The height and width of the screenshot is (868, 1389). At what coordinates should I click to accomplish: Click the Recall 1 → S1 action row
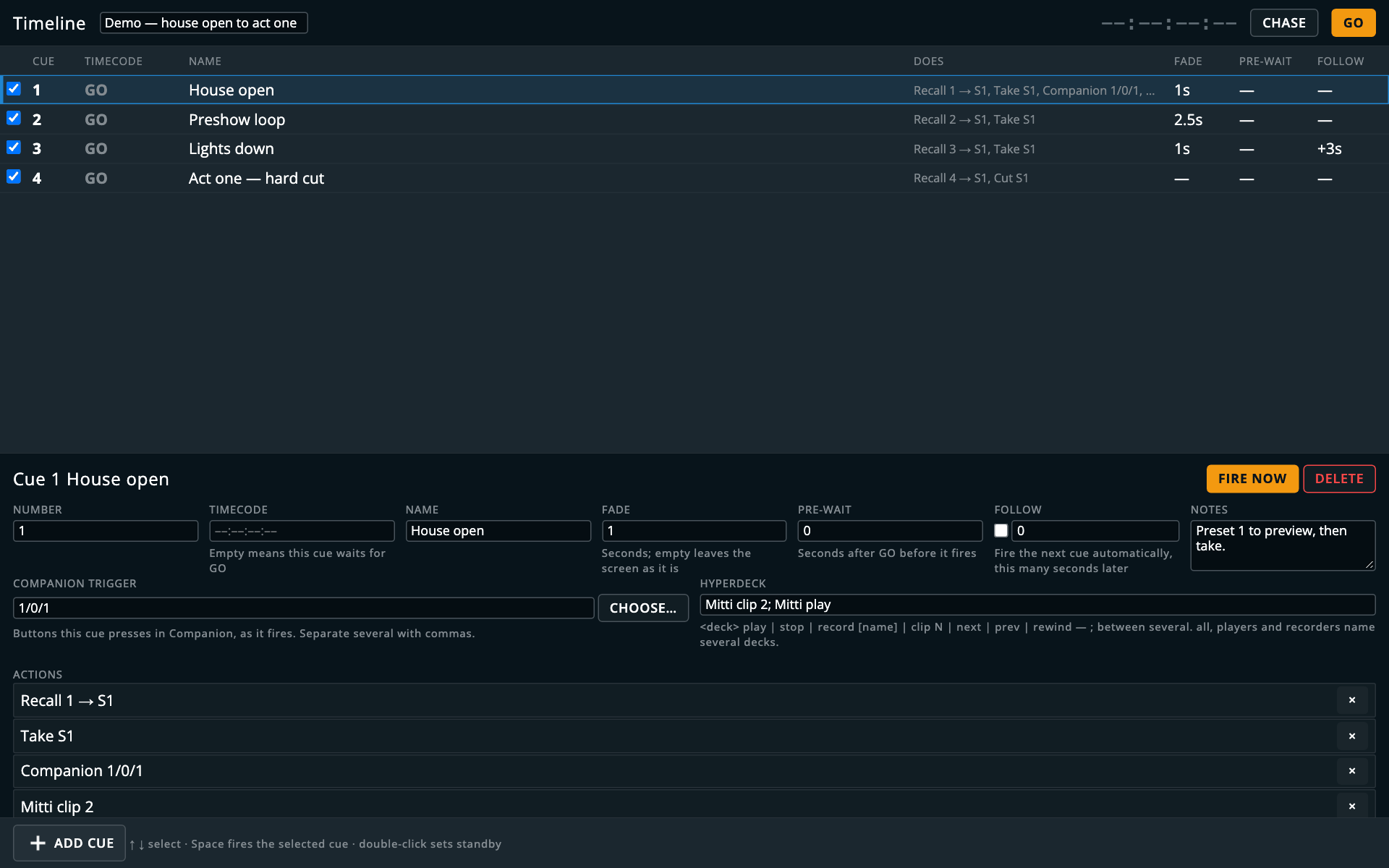click(694, 700)
